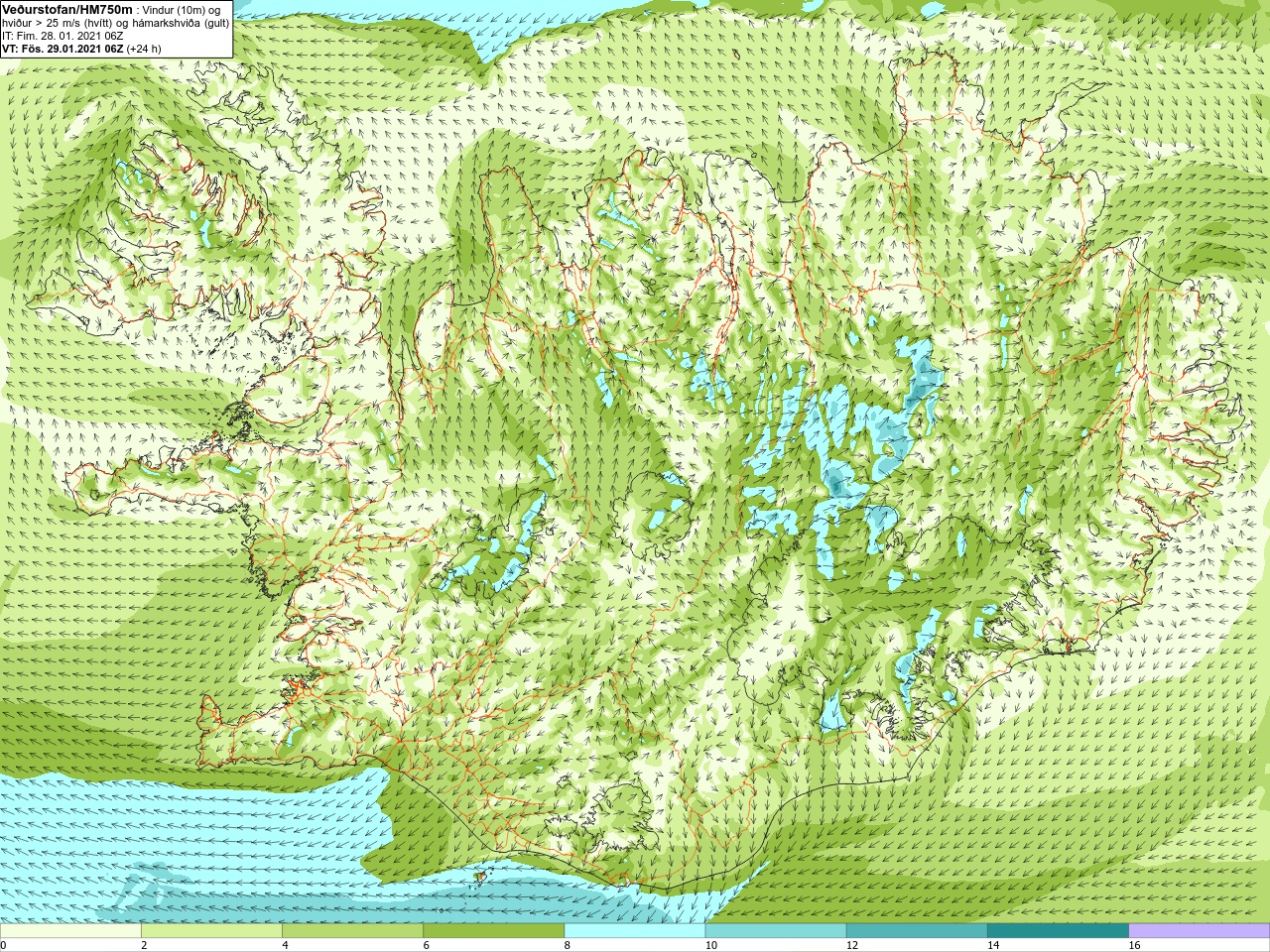Screen dimensions: 1270x952
Task: Click the 12–14 m/s teal legend swatch
Action: pyautogui.click(x=917, y=931)
